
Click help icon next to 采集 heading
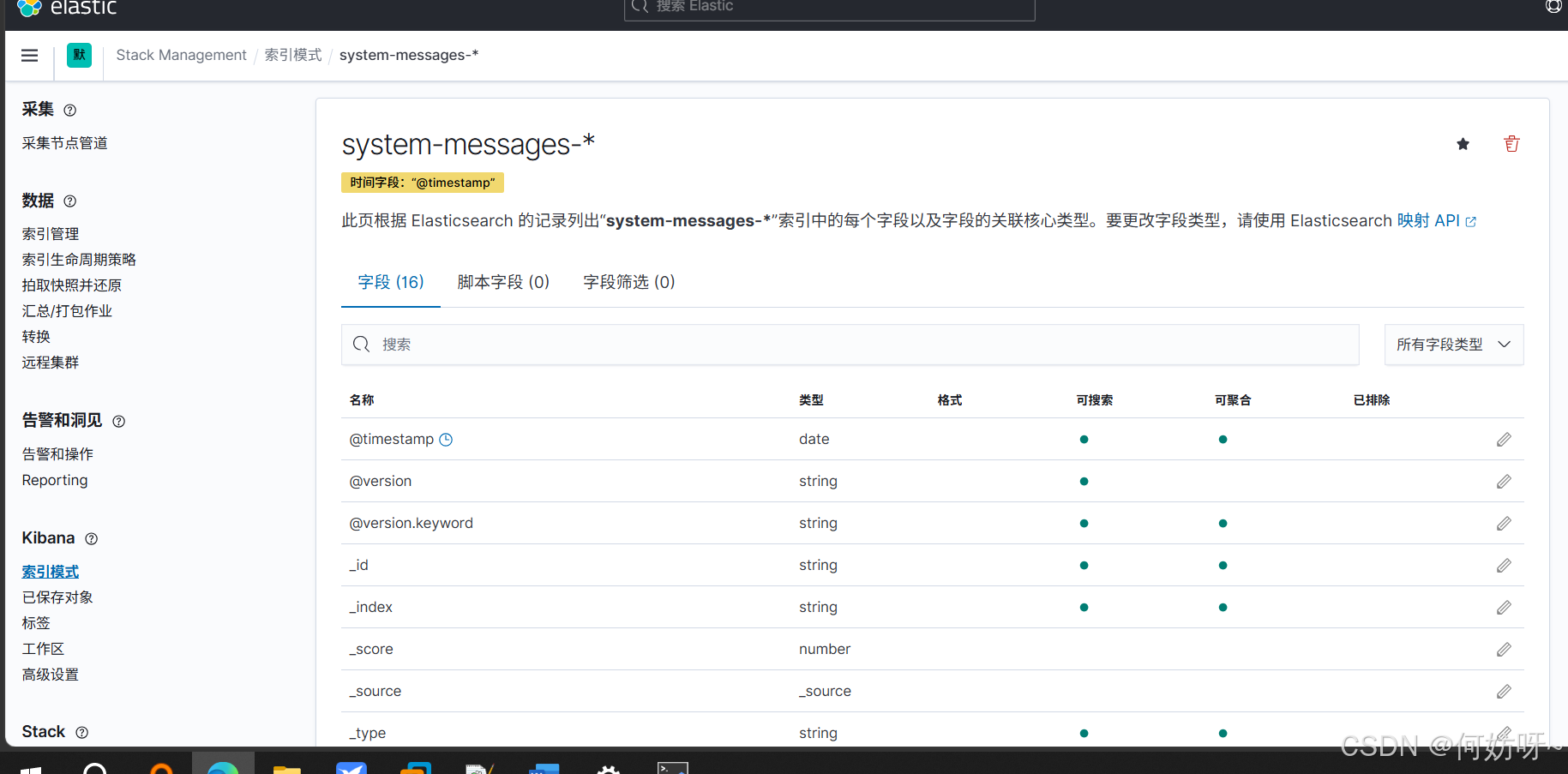pyautogui.click(x=70, y=111)
